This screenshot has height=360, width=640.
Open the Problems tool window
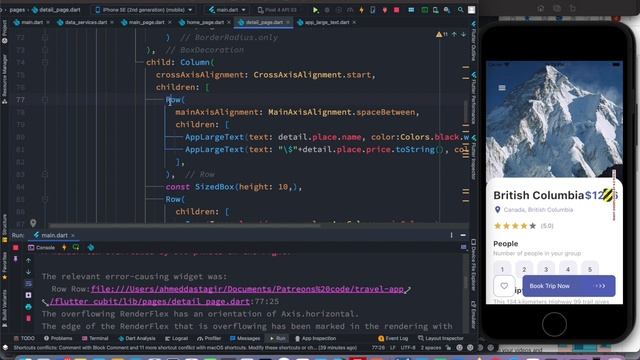point(58,338)
